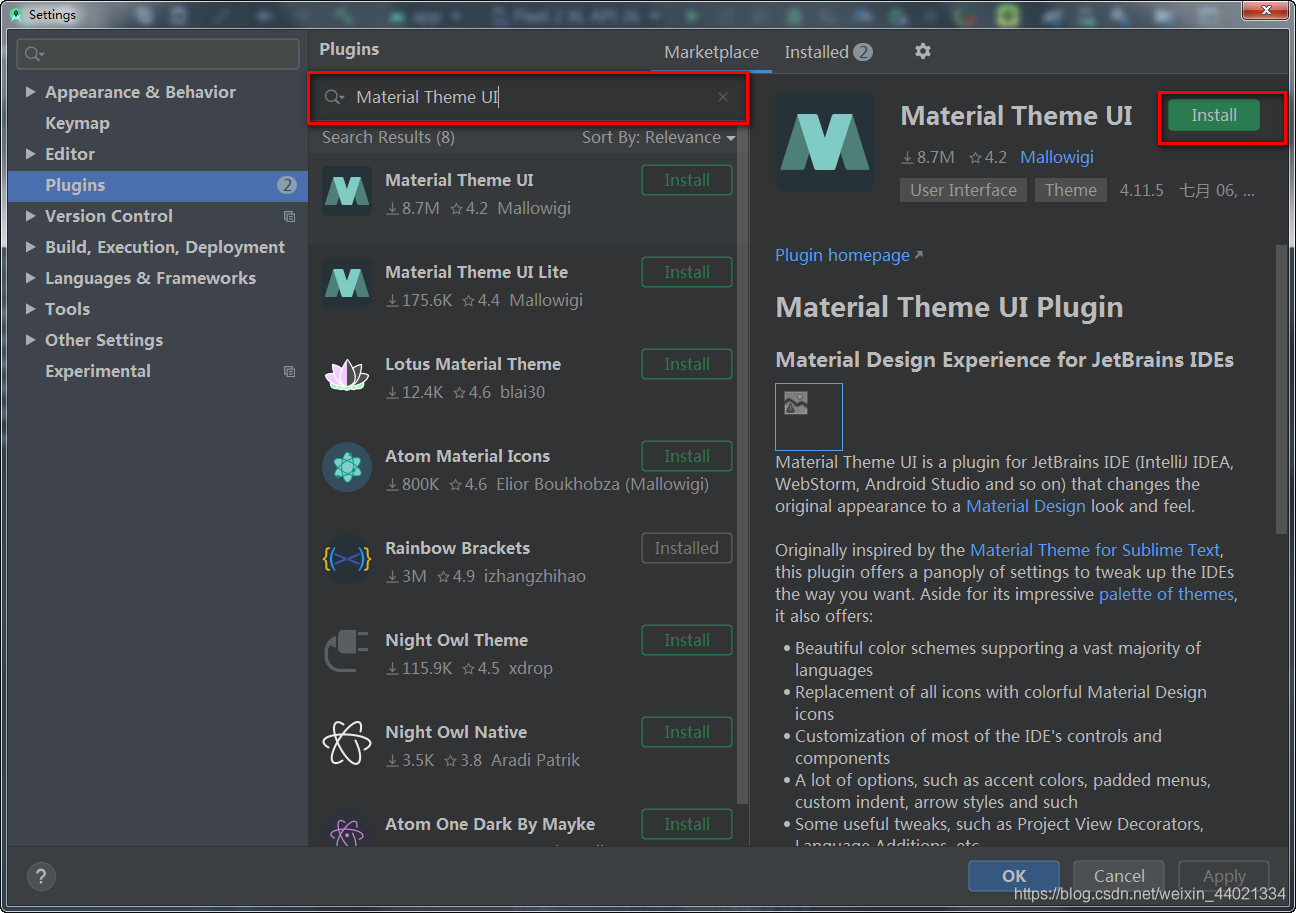This screenshot has width=1296, height=913.
Task: Click the plugin description scrollbar
Action: pyautogui.click(x=1281, y=390)
